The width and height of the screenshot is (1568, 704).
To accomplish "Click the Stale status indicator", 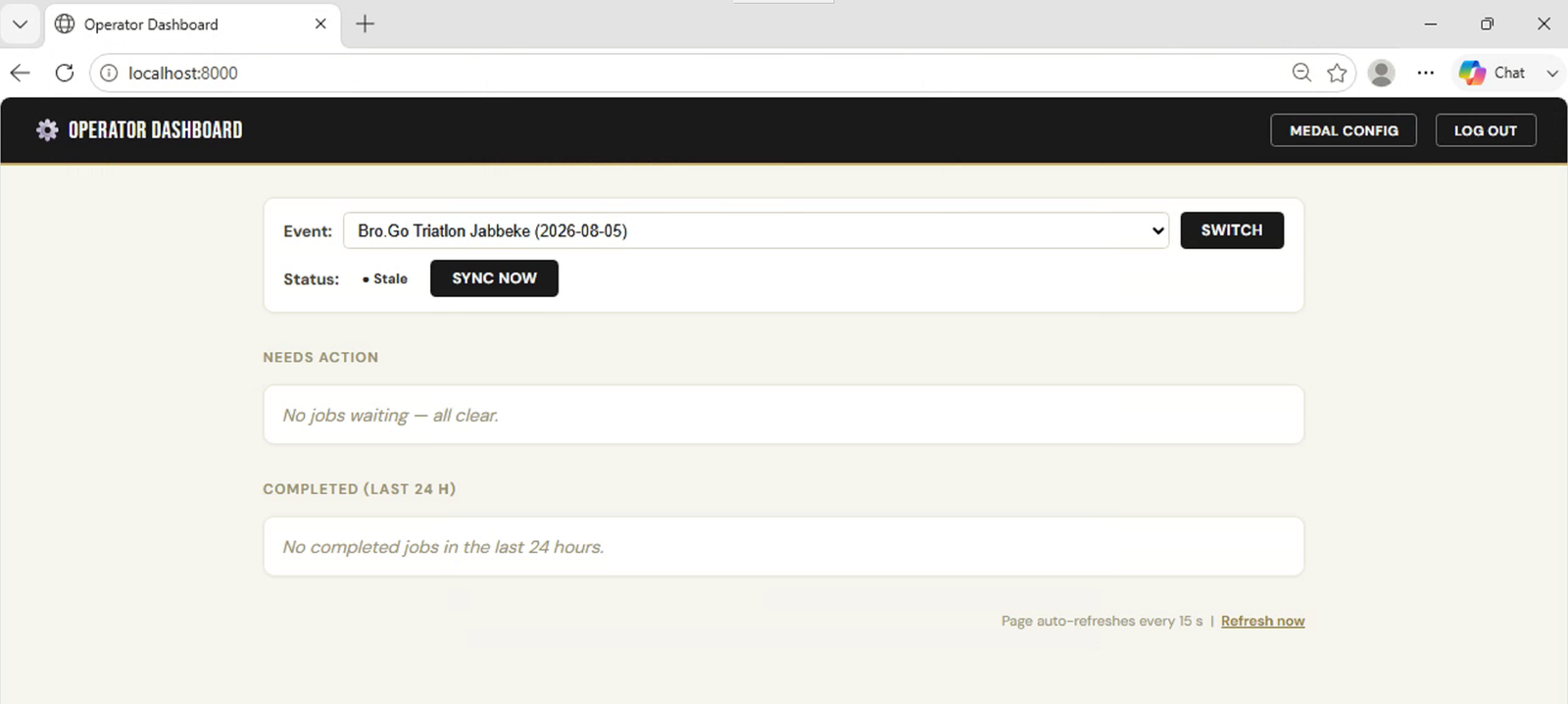I will pos(384,278).
